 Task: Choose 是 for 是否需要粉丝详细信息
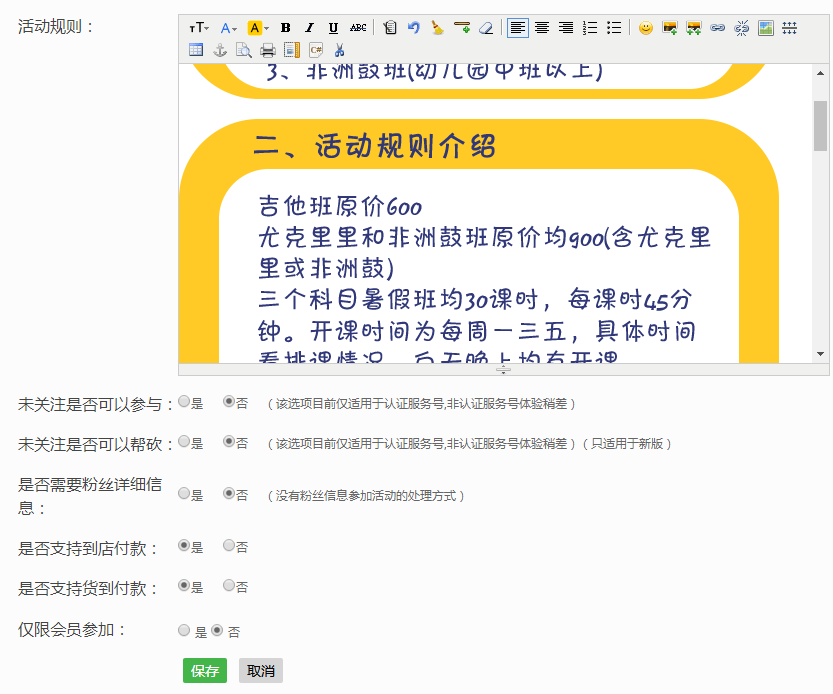pos(183,493)
